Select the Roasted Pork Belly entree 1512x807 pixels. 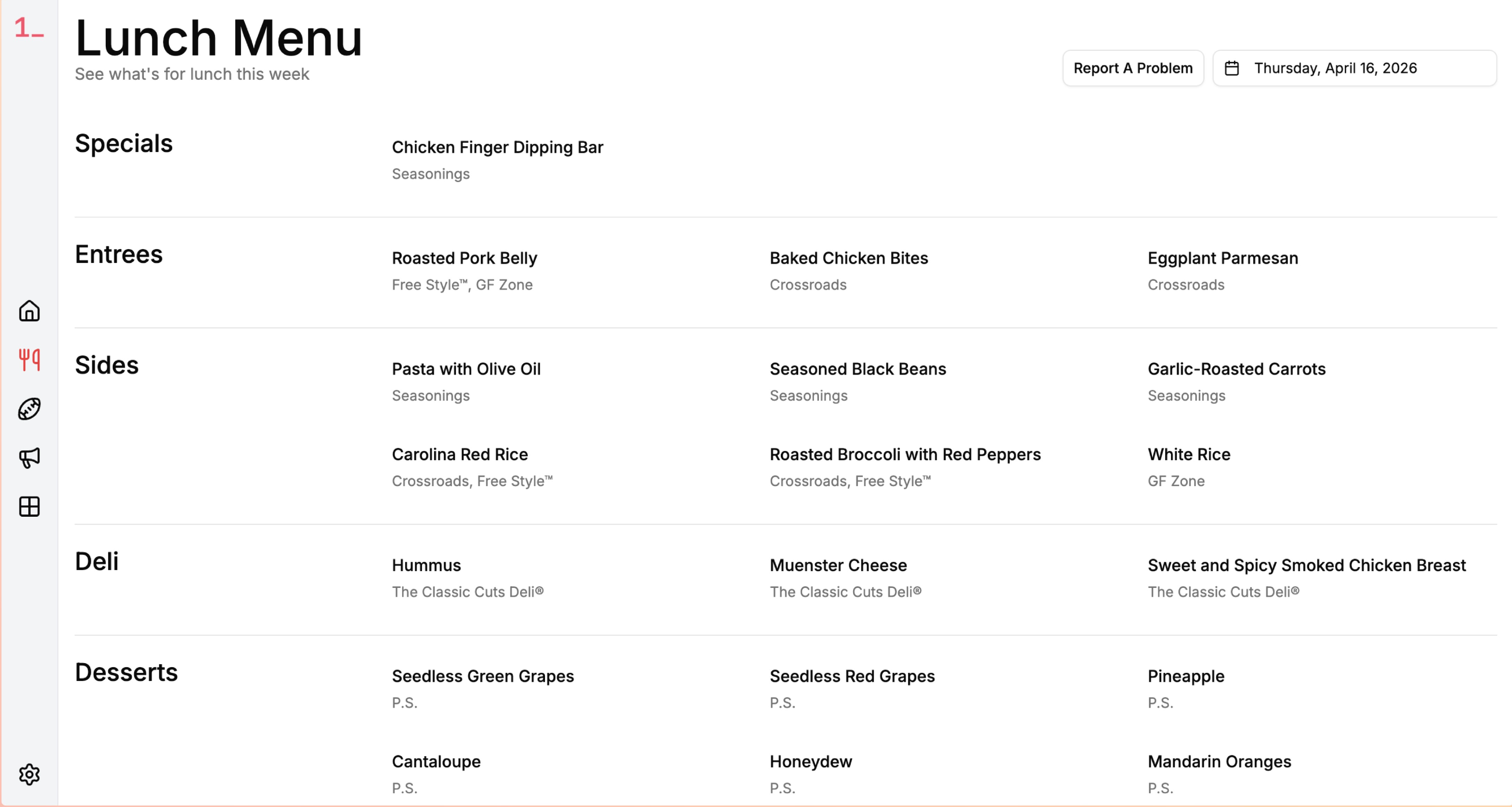click(x=464, y=258)
